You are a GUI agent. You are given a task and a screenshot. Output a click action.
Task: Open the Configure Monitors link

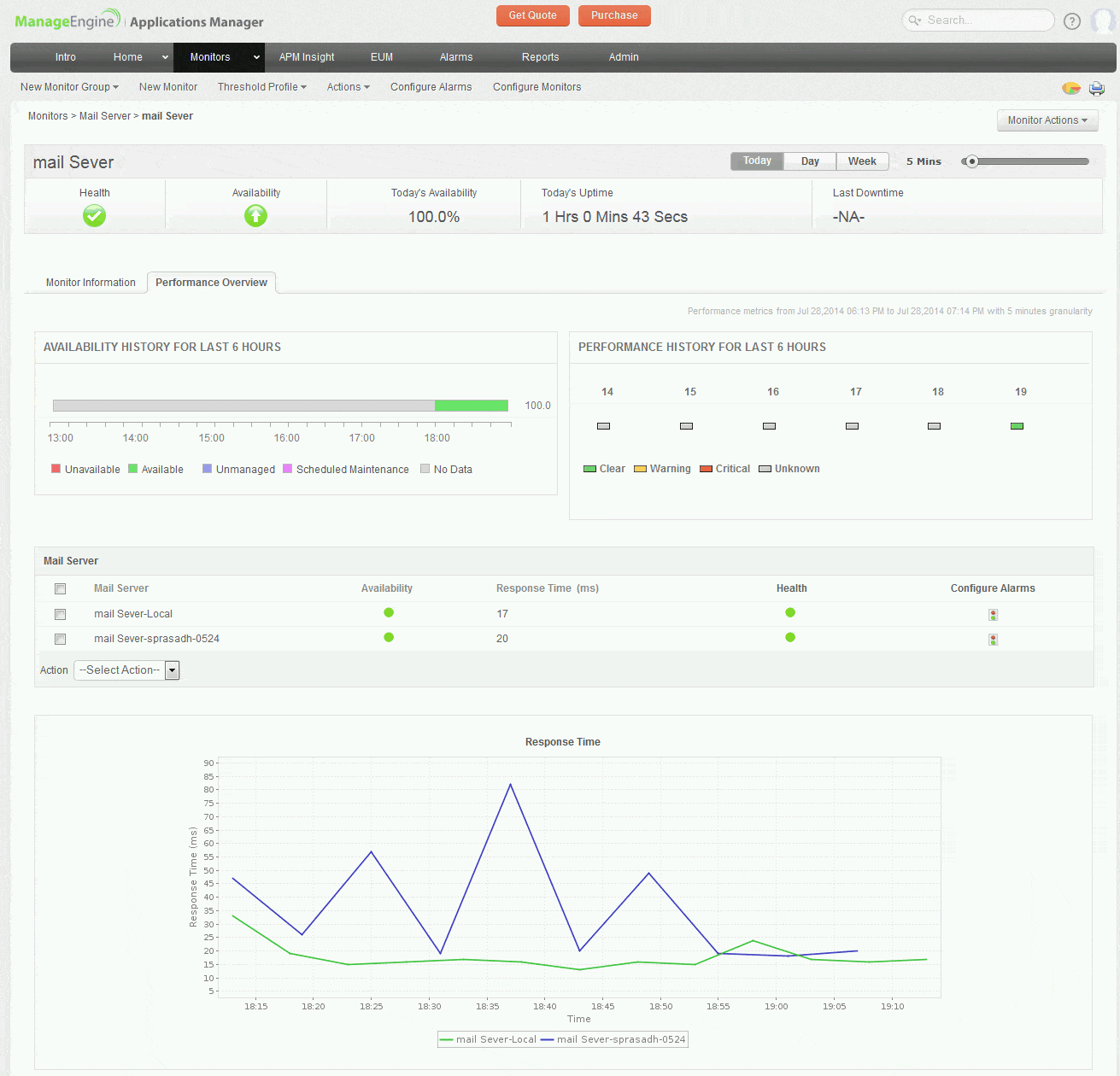(537, 87)
